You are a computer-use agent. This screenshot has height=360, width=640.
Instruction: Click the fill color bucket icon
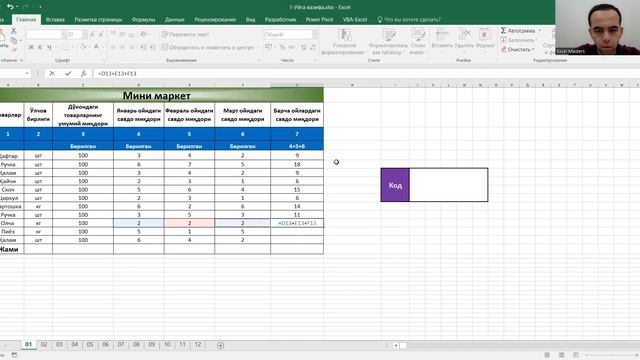point(83,47)
